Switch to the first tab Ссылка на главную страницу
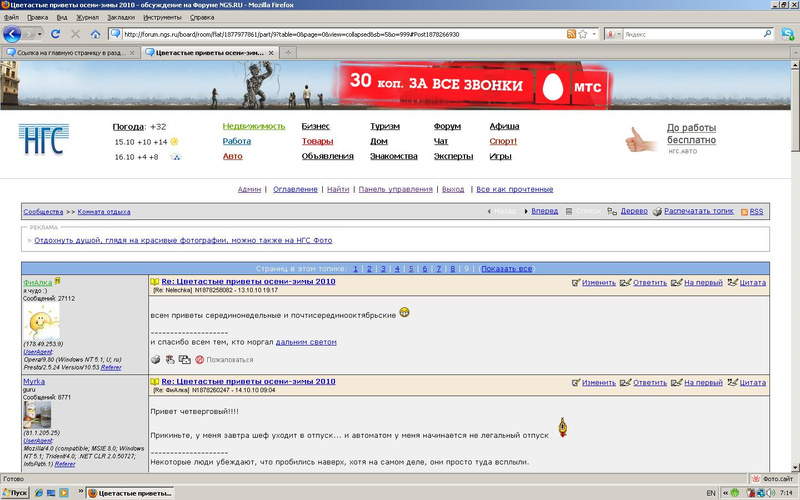The image size is (800, 500). pos(68,52)
